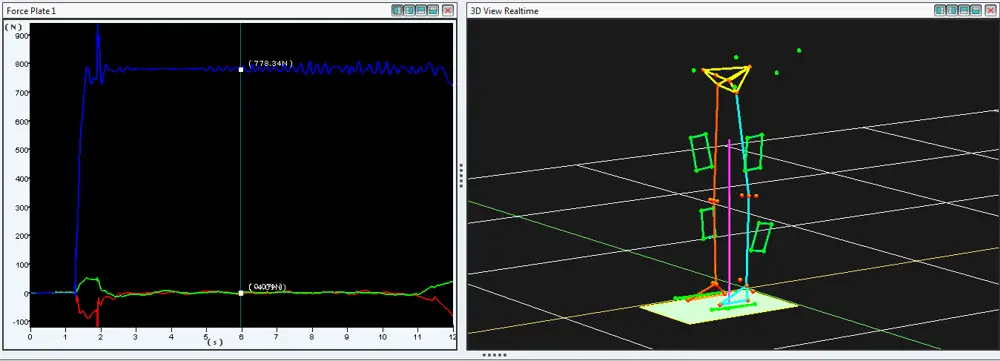Click the (N) unit label on force axis
1000x361 pixels.
pos(13,27)
